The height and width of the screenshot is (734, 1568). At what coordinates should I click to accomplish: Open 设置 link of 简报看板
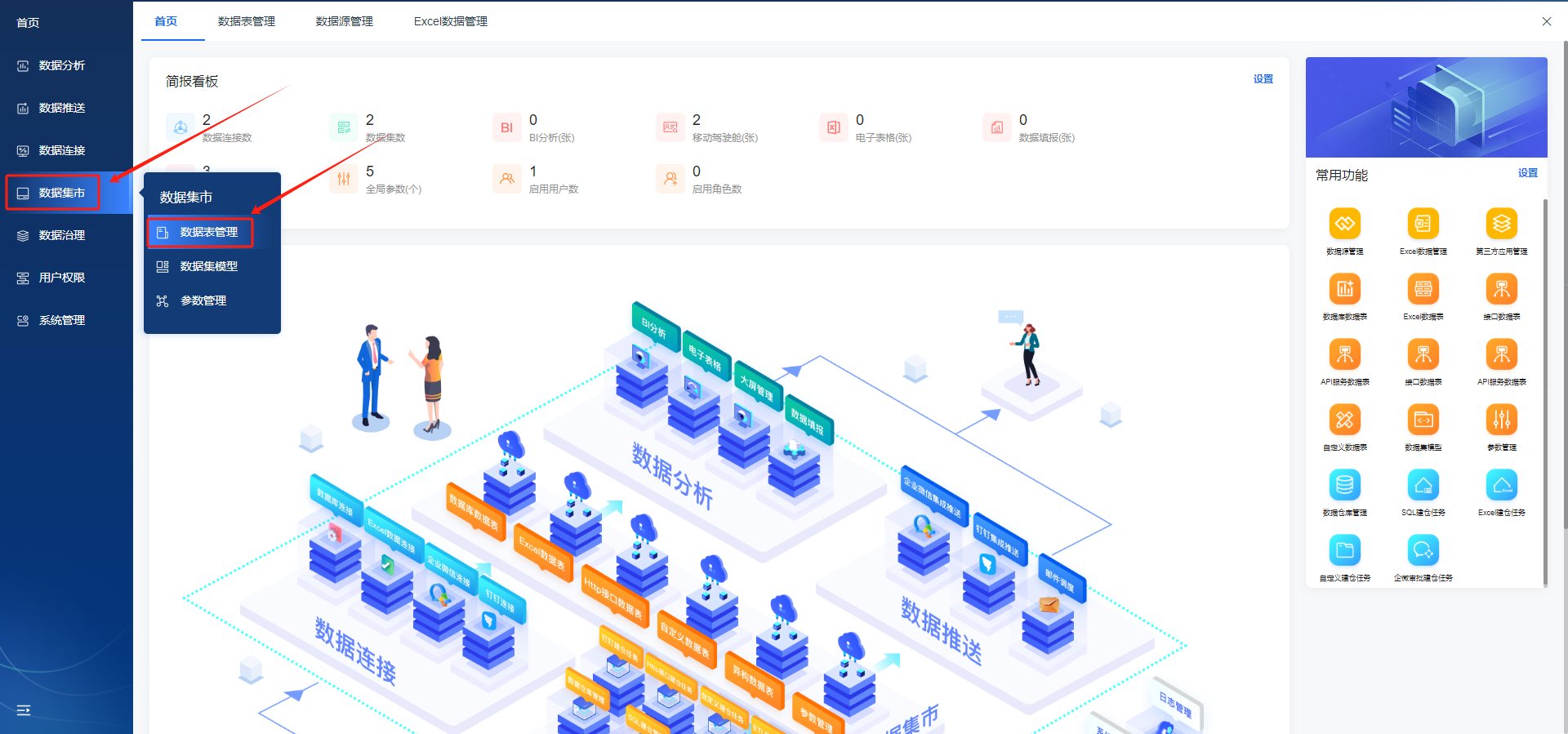pyautogui.click(x=1263, y=79)
